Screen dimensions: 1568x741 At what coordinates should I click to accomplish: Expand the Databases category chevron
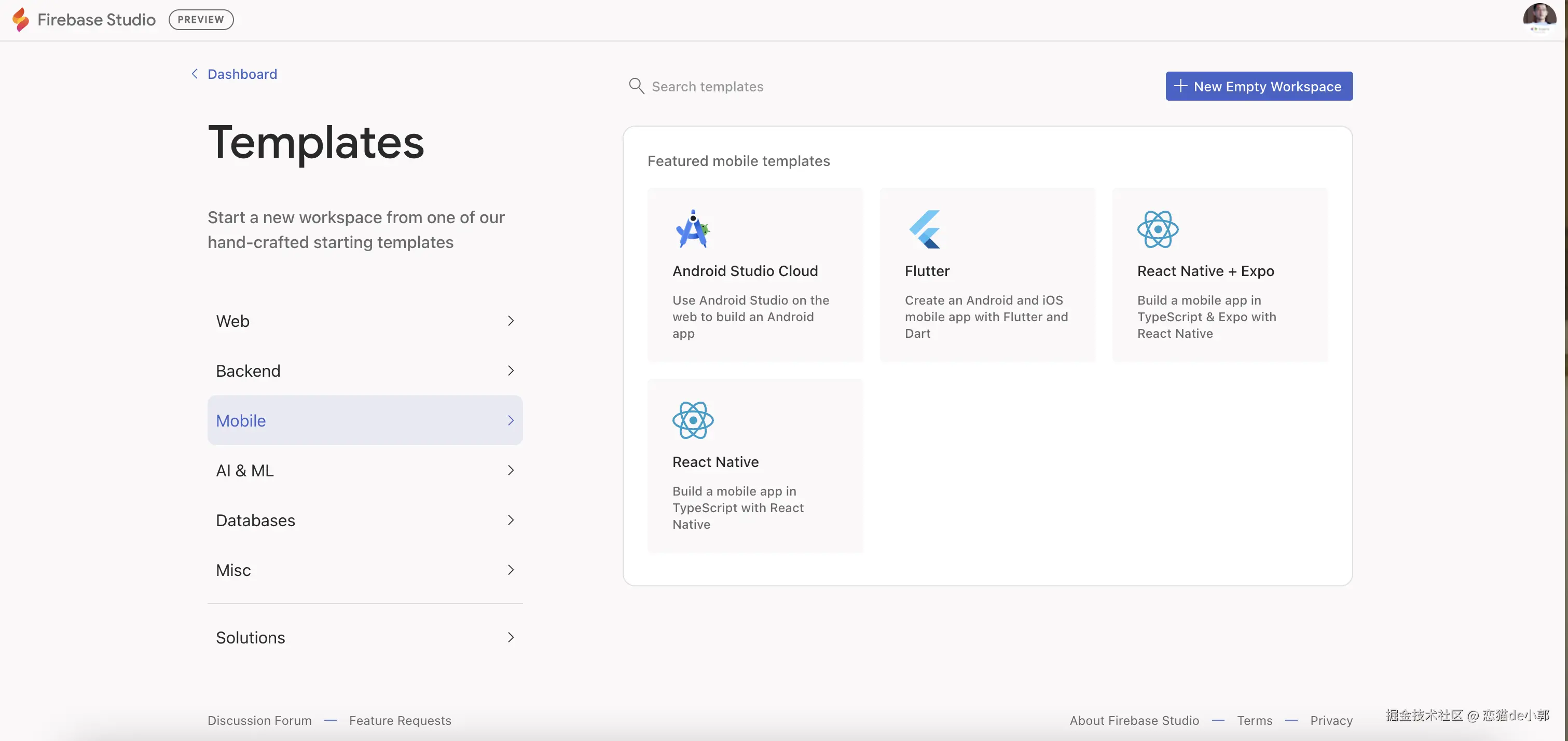pos(511,520)
